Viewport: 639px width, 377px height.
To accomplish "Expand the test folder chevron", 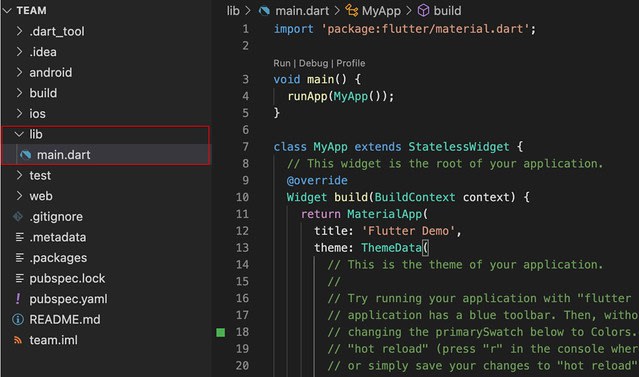I will click(19, 175).
